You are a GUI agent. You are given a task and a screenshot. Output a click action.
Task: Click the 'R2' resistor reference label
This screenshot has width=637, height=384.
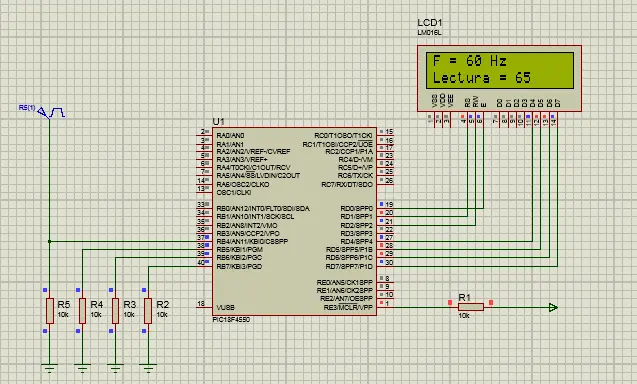tap(162, 304)
